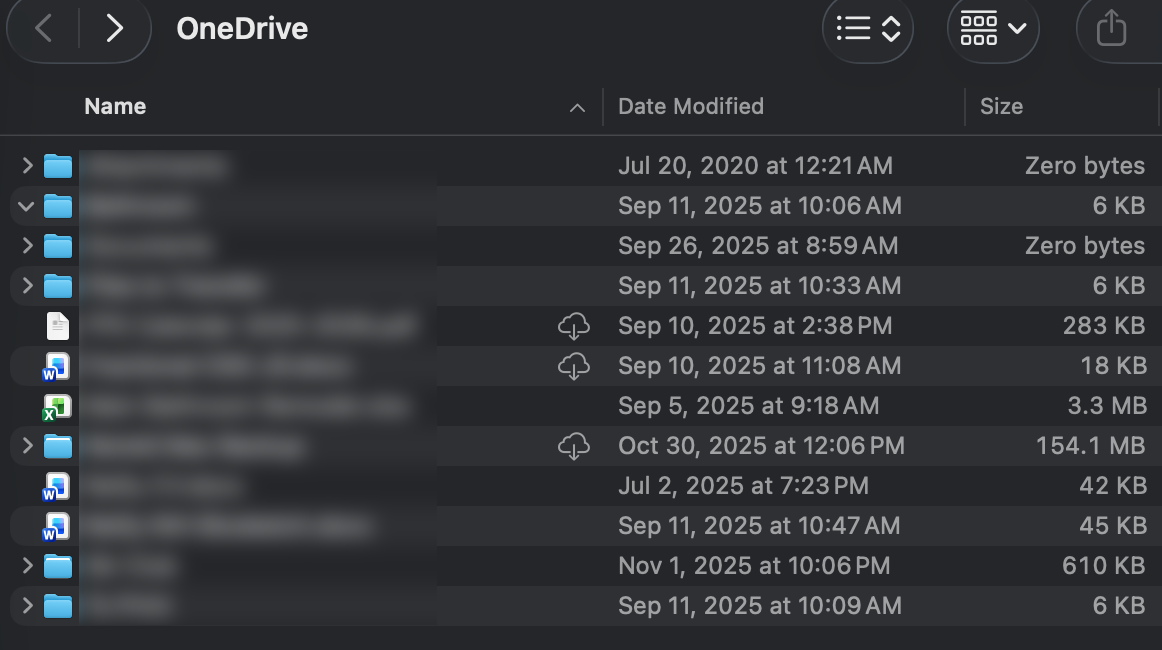Open the list view switcher dropdown
This screenshot has width=1162, height=650.
tap(868, 29)
